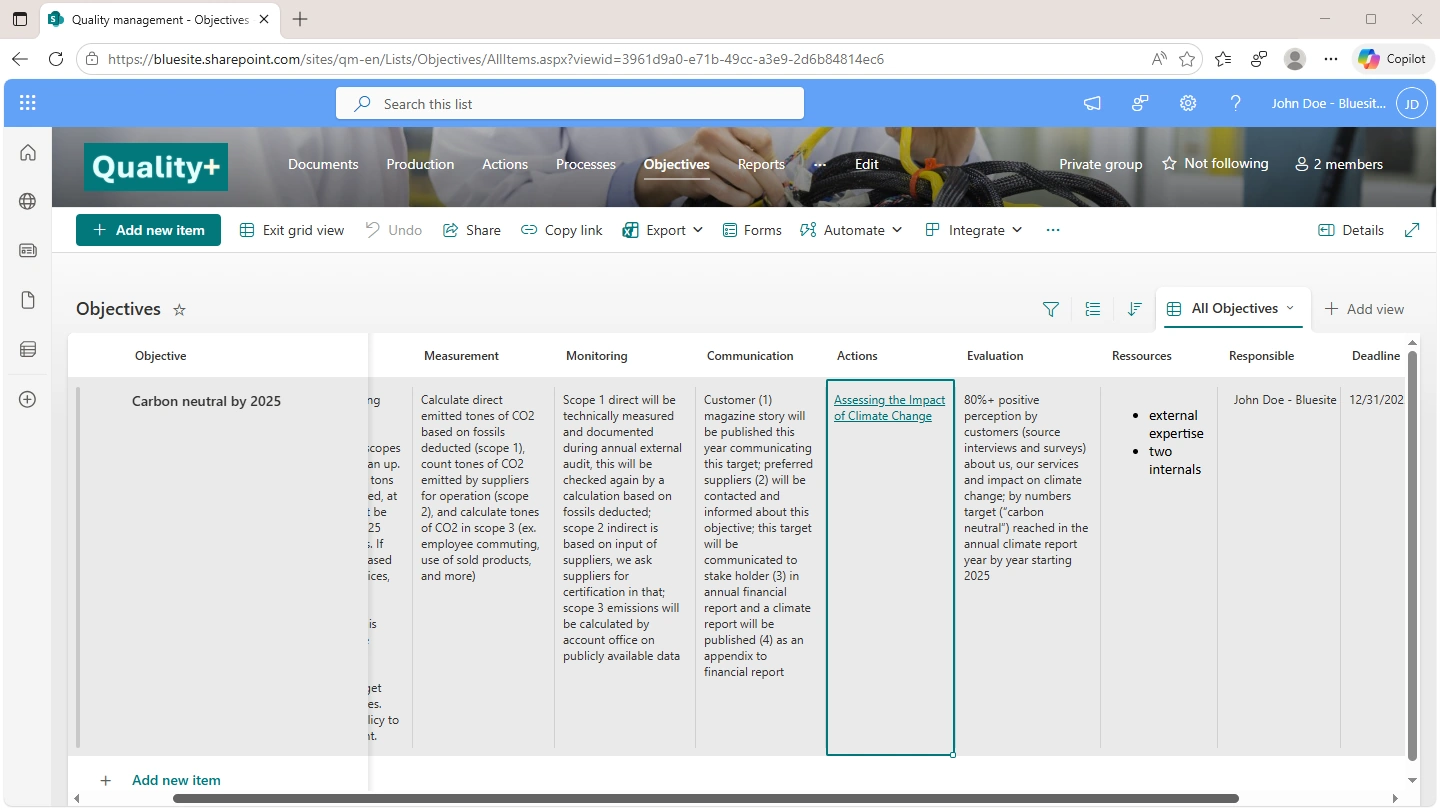Screen dimensions: 1440x810
Task: Click the Add new item button
Action: tap(148, 230)
